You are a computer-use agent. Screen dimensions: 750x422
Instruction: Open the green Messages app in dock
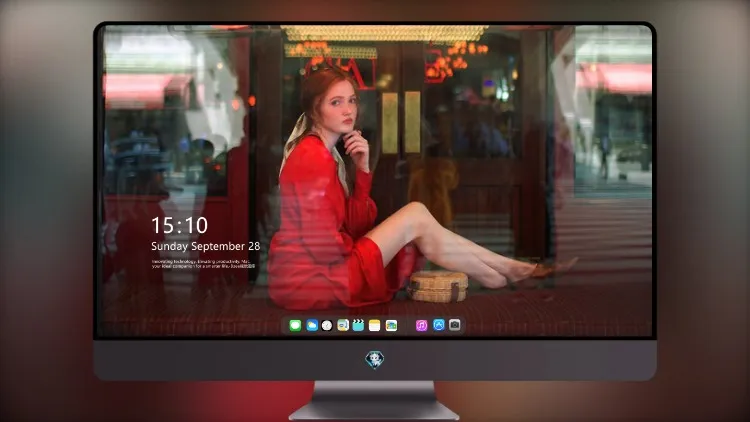[295, 326]
